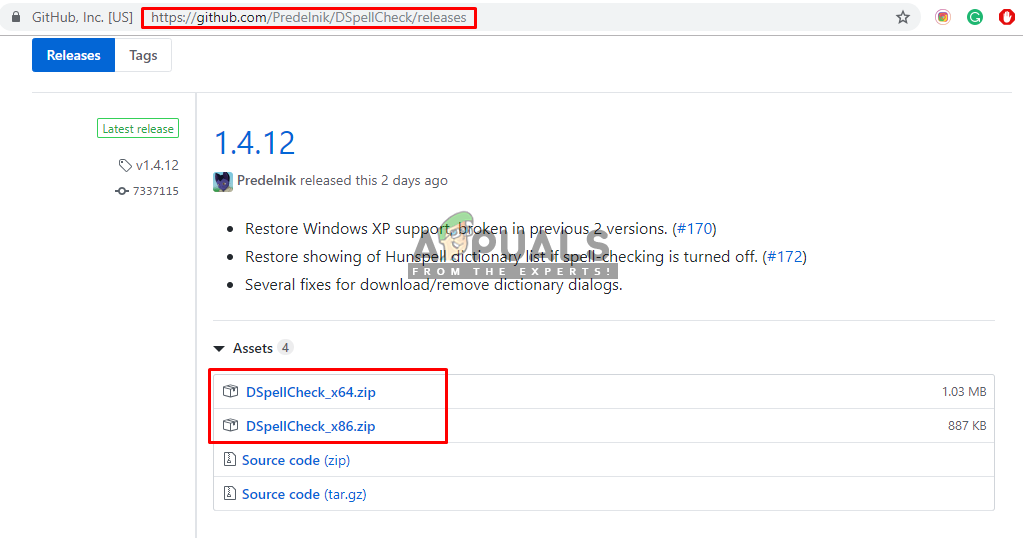The image size is (1023, 538).
Task: Download Source code (zip)
Action: 296,460
